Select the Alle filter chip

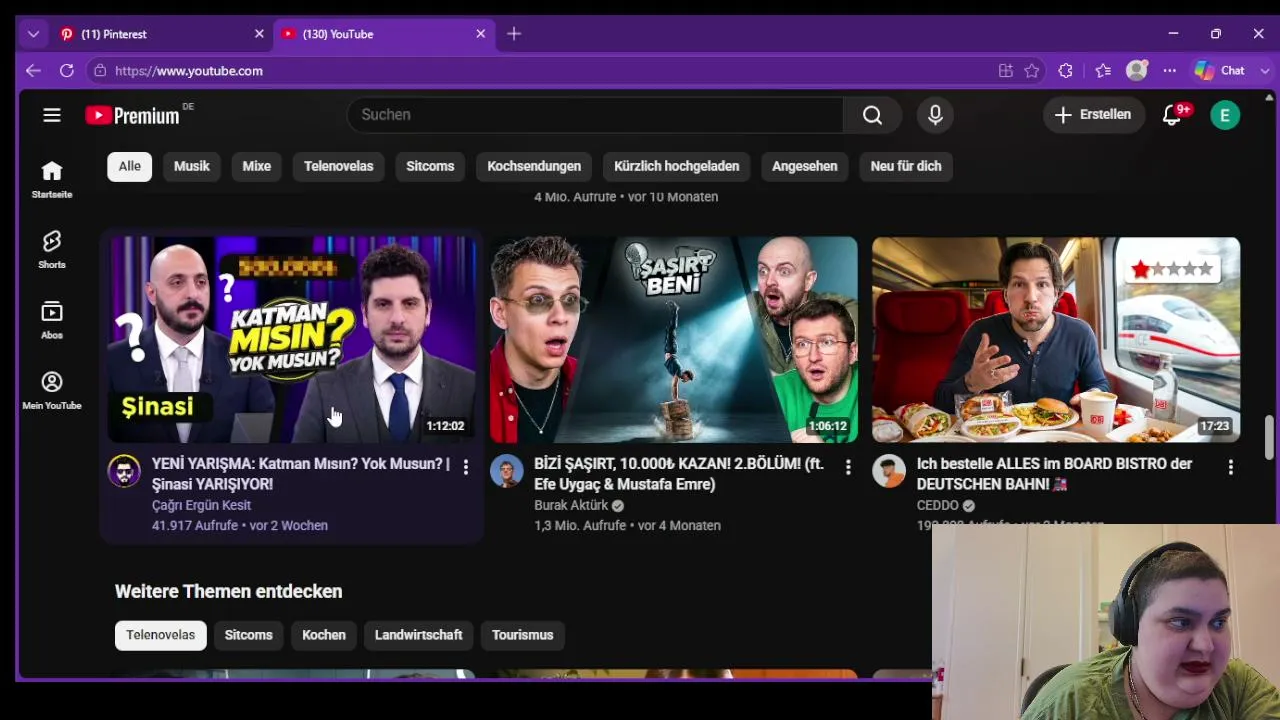(130, 166)
